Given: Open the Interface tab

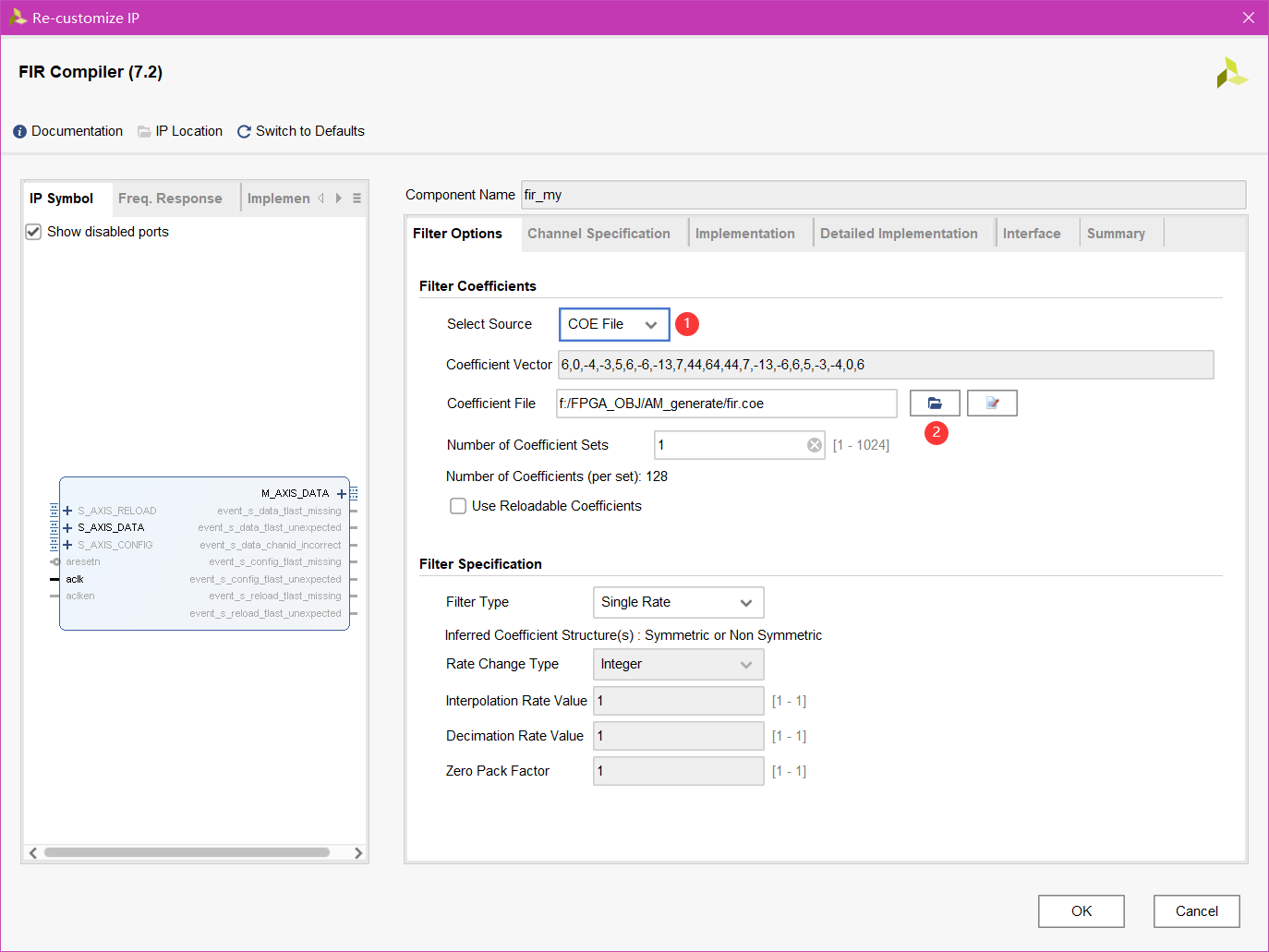Looking at the screenshot, I should point(1032,234).
